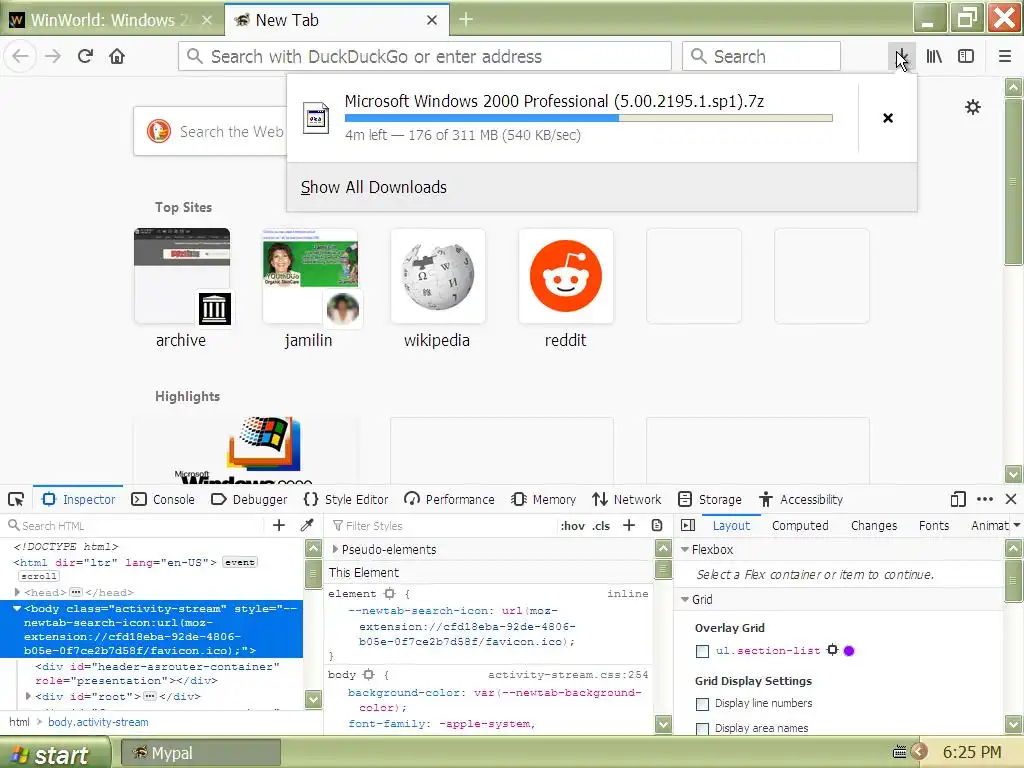This screenshot has width=1024, height=768.
Task: Open the Network tab
Action: point(627,500)
